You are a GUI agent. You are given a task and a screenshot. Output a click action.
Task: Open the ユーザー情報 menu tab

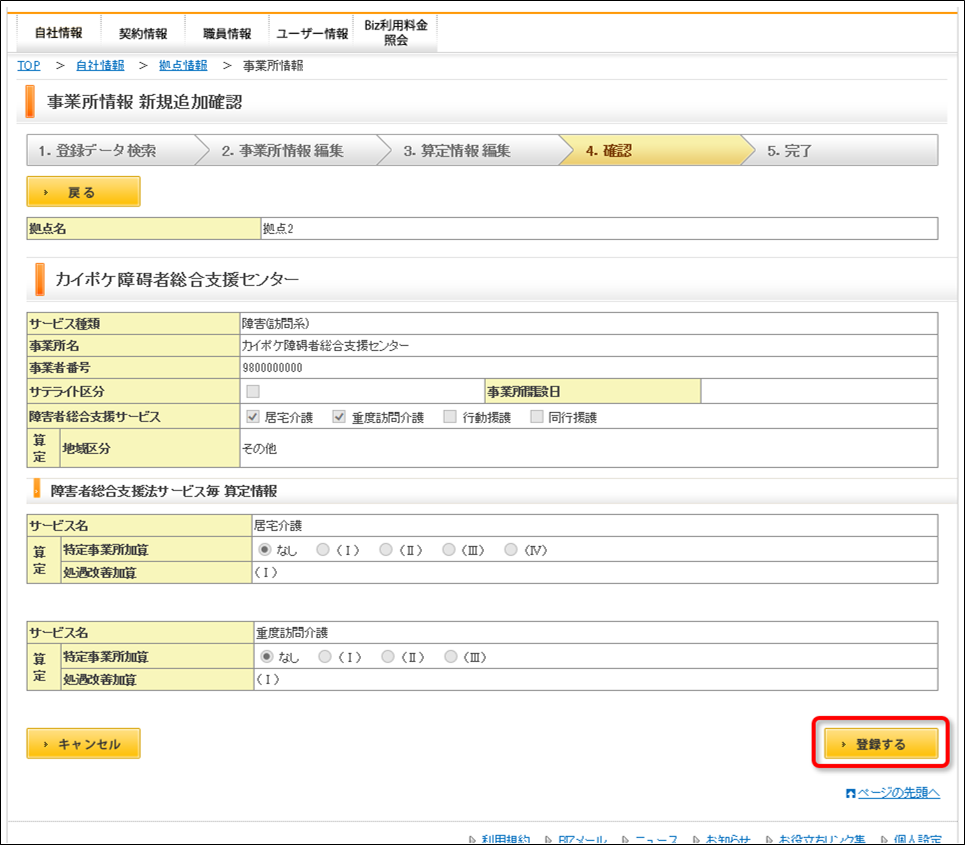tap(311, 33)
